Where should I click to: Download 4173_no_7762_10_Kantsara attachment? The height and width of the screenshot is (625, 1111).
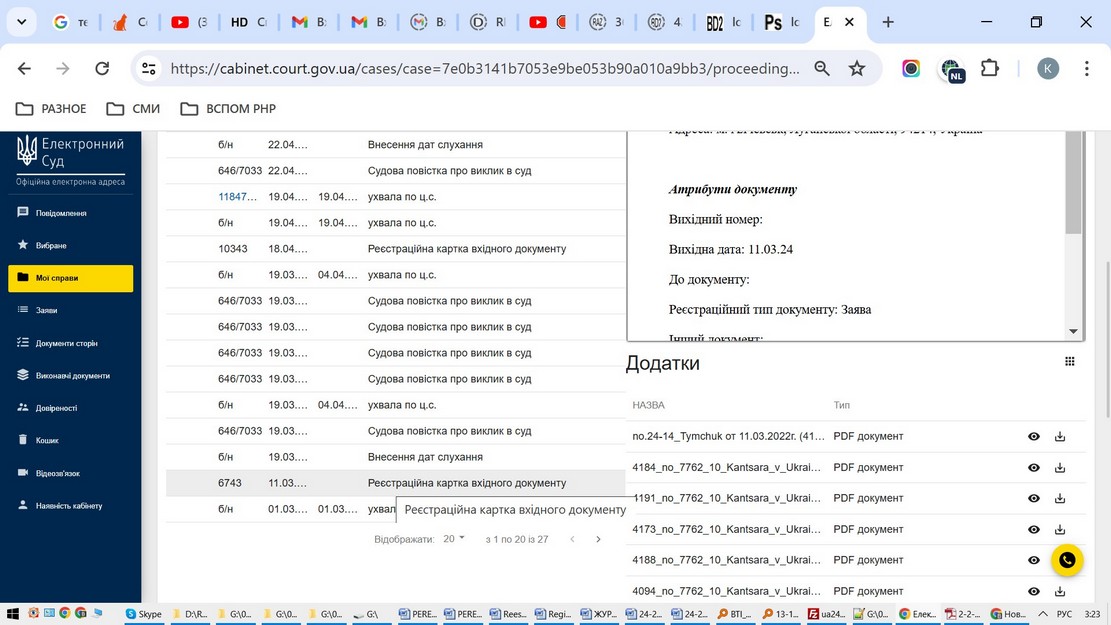(1060, 529)
